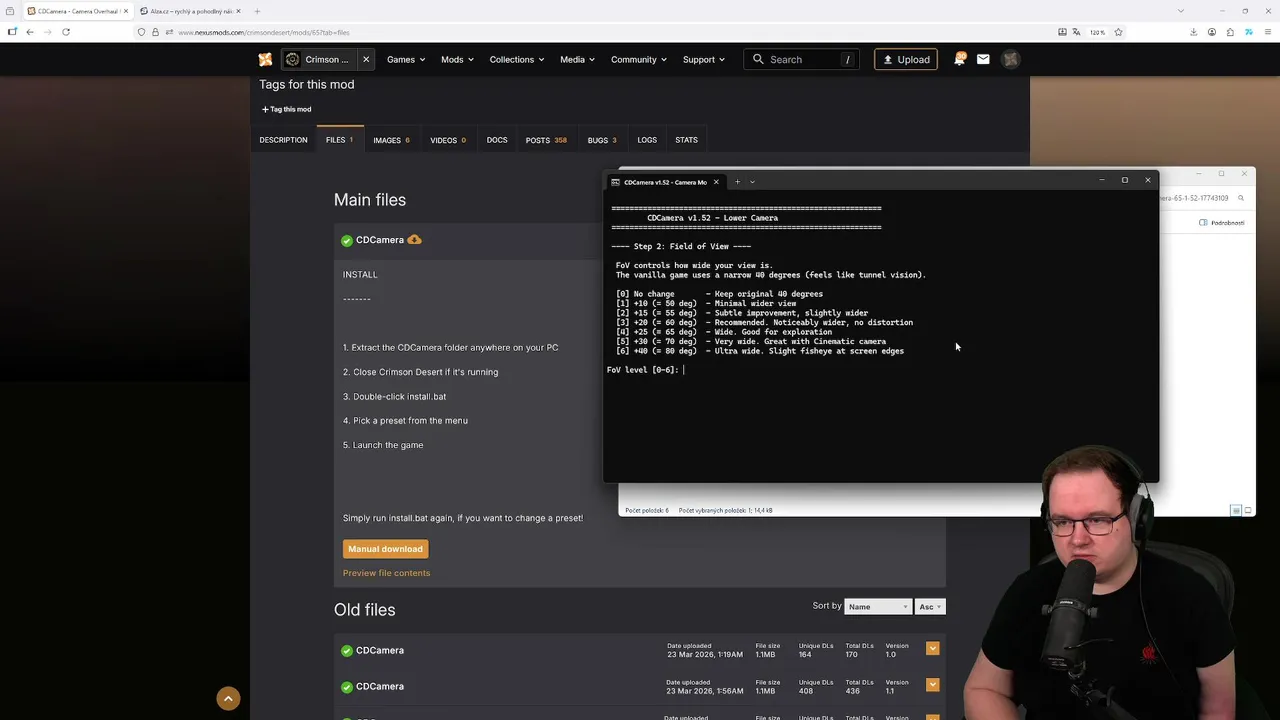This screenshot has width=1280, height=720.
Task: Open Preview file contents link
Action: [386, 573]
